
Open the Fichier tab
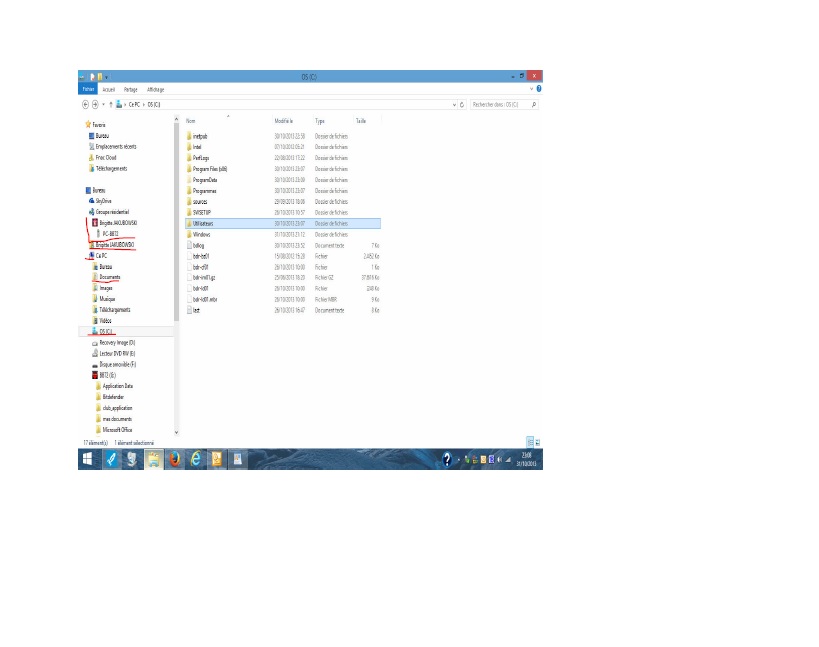click(x=88, y=89)
